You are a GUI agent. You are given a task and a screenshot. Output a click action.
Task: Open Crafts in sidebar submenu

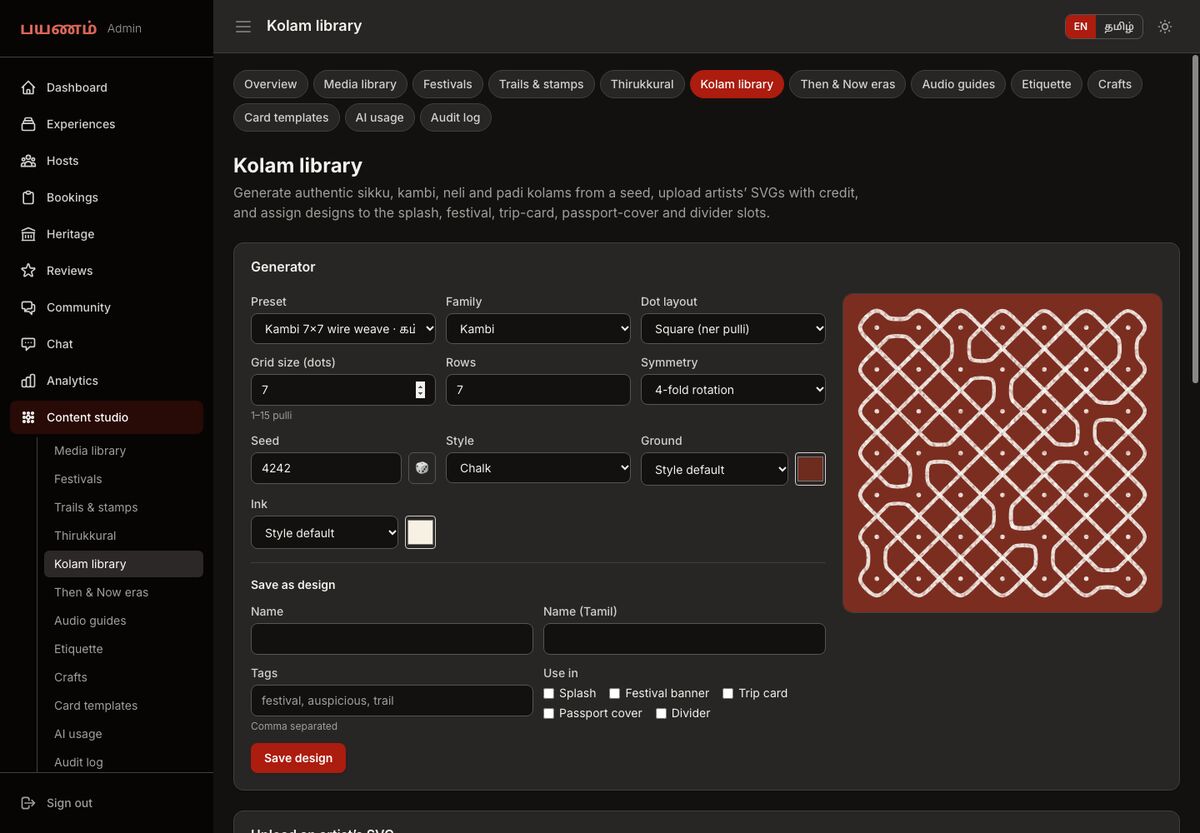click(123, 677)
